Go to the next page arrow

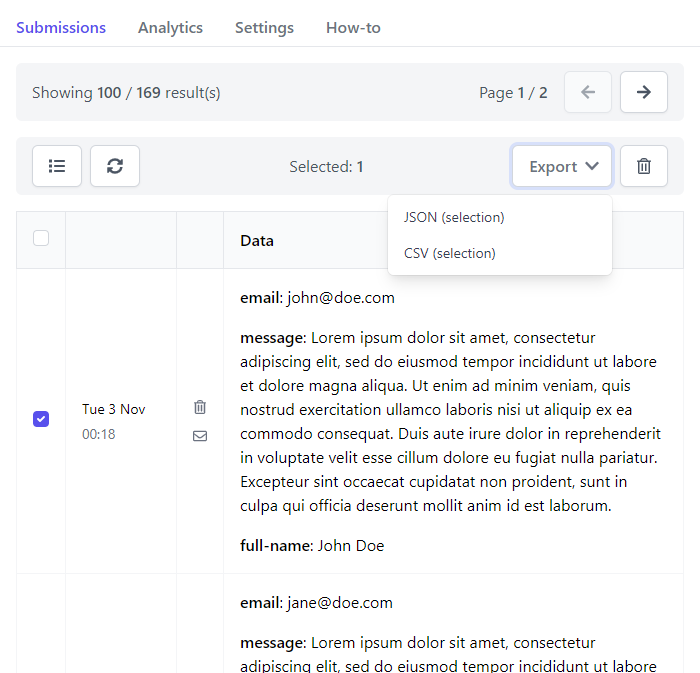(644, 92)
